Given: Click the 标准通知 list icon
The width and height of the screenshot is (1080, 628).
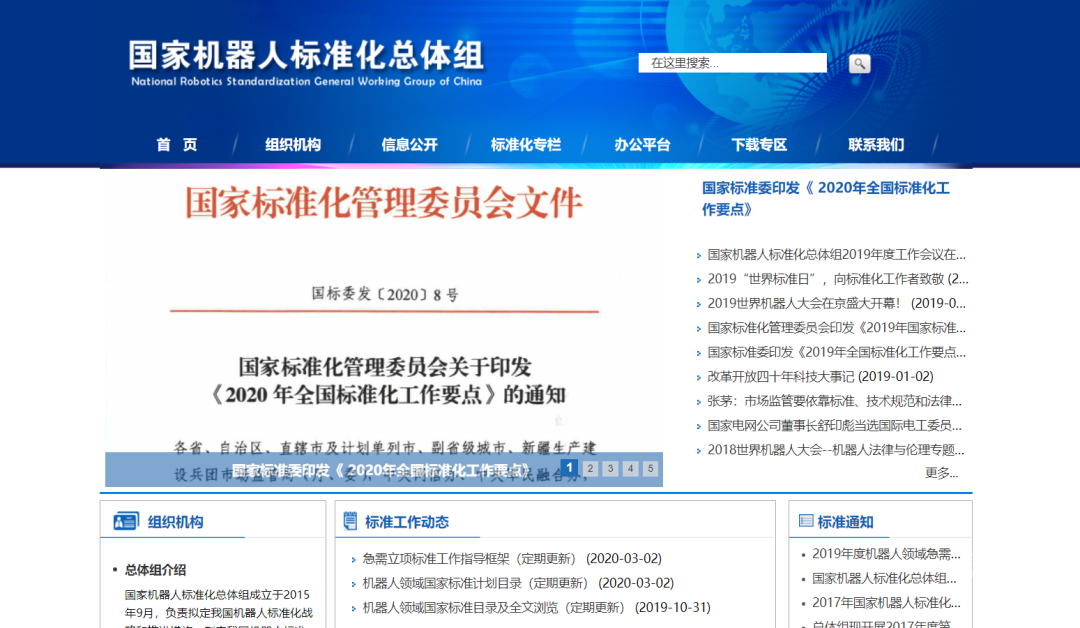Looking at the screenshot, I should (805, 521).
